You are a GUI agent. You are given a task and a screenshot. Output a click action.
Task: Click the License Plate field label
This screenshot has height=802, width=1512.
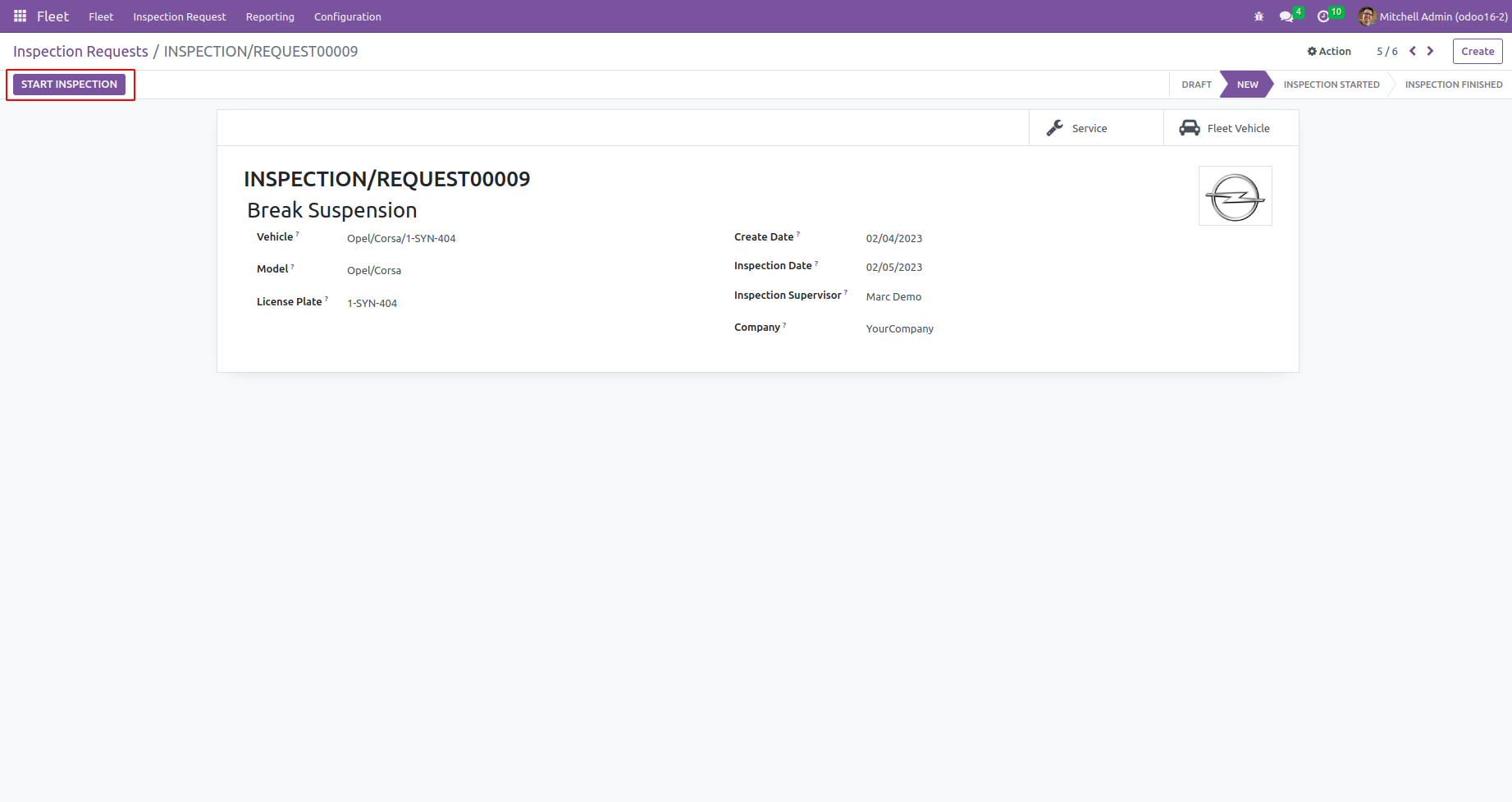(290, 301)
